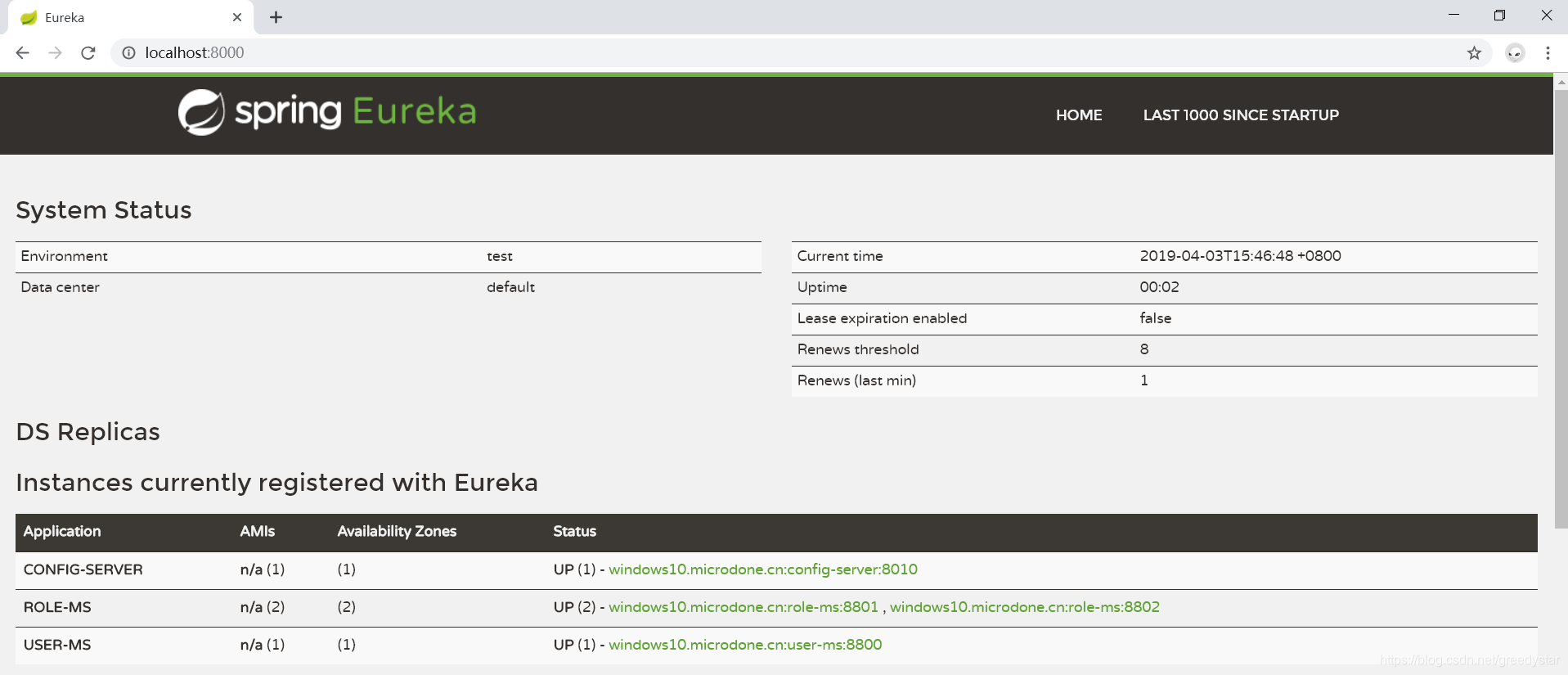This screenshot has height=675, width=1568.
Task: Click the browser forward arrow
Action: tap(55, 53)
